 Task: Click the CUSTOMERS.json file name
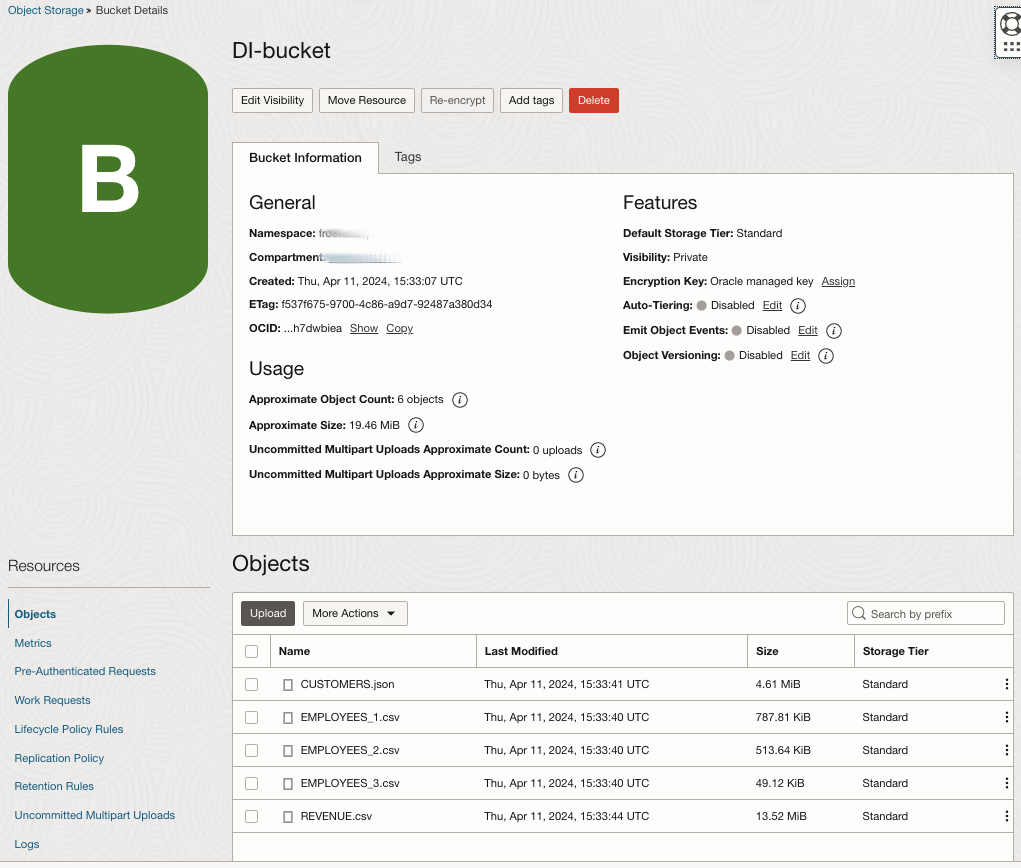pyautogui.click(x=347, y=684)
